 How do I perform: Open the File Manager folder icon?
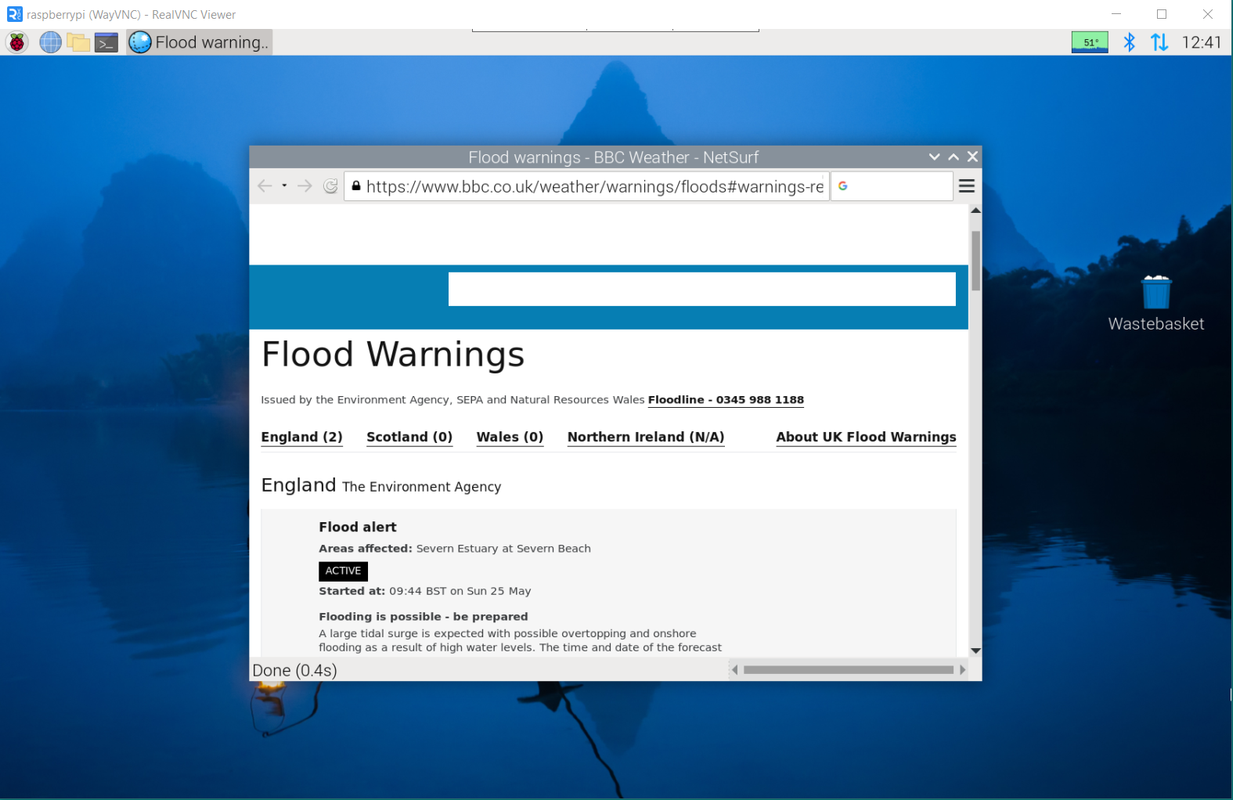tap(78, 42)
